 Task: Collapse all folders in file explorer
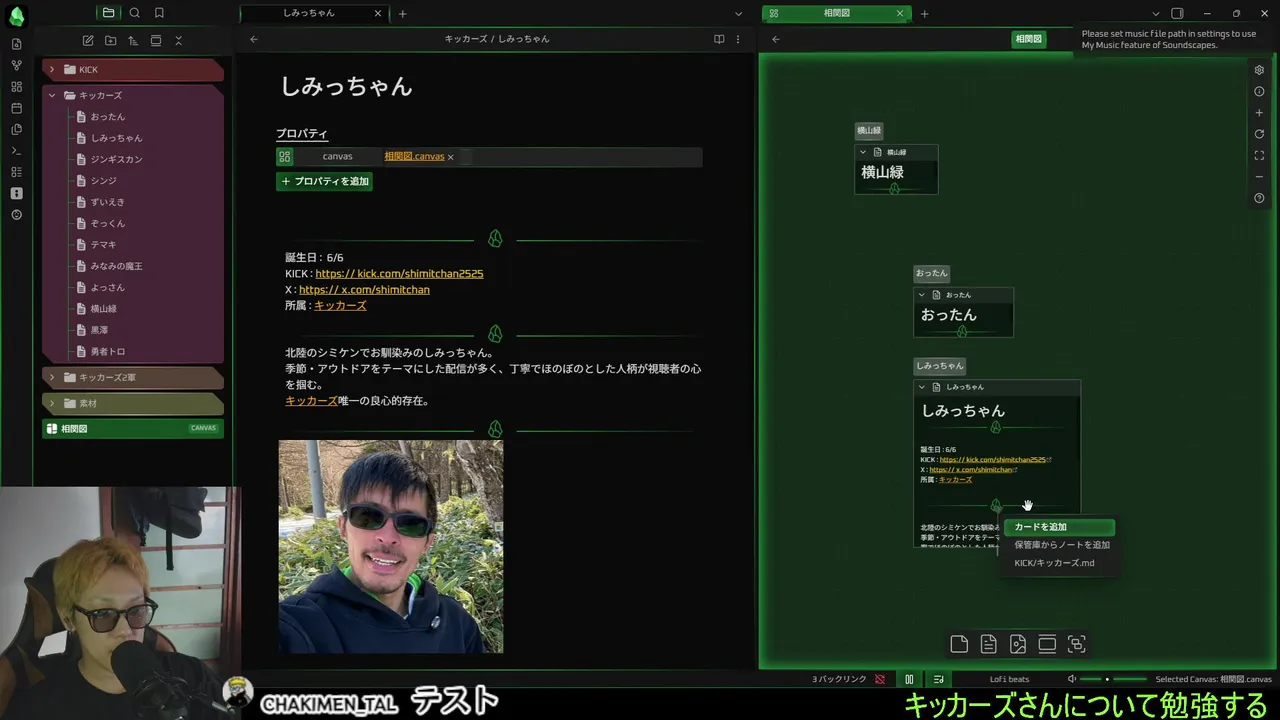179,40
